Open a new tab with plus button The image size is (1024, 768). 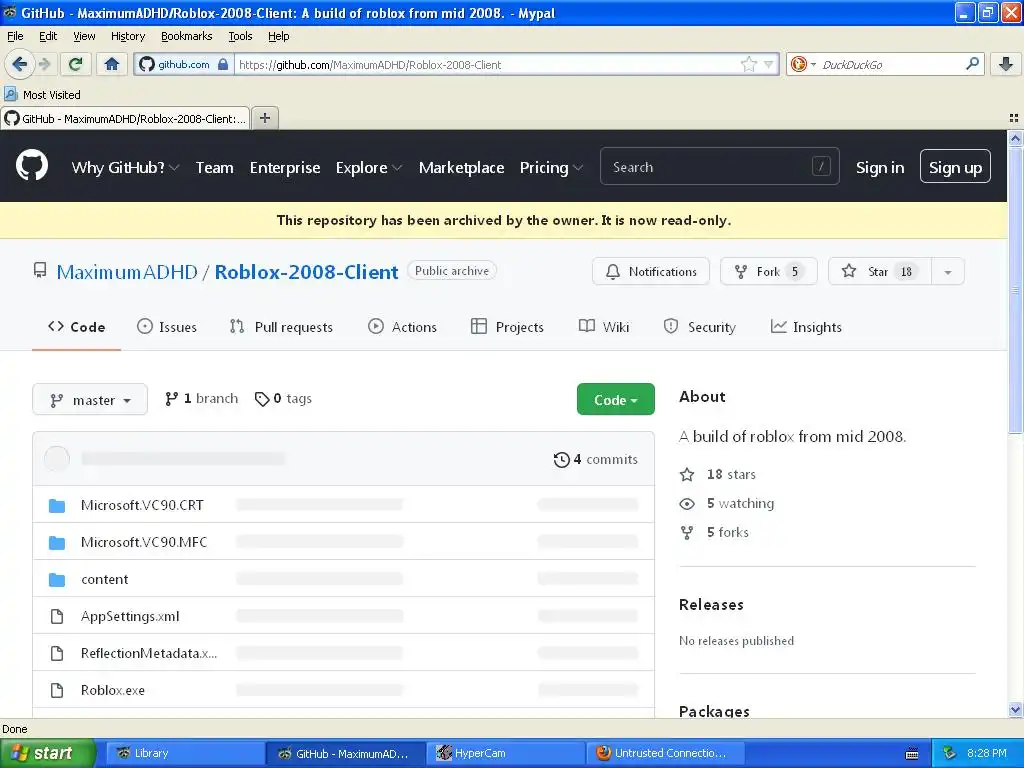click(x=264, y=118)
